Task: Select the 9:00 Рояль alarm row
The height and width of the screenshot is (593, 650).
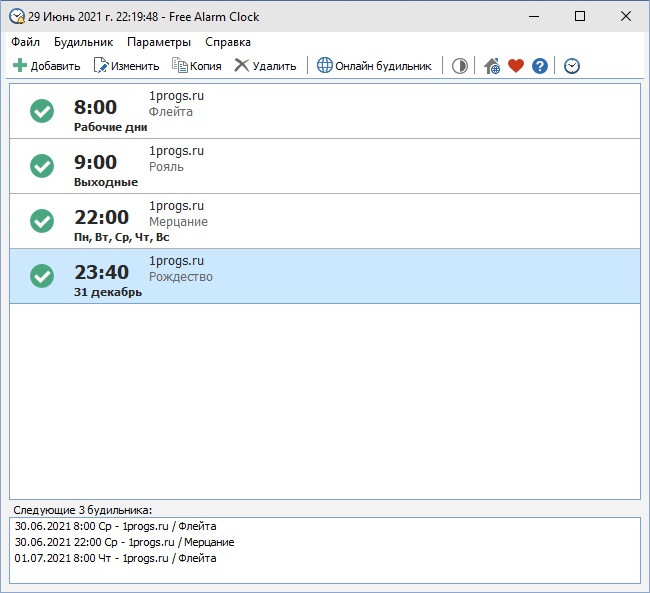Action: point(325,166)
